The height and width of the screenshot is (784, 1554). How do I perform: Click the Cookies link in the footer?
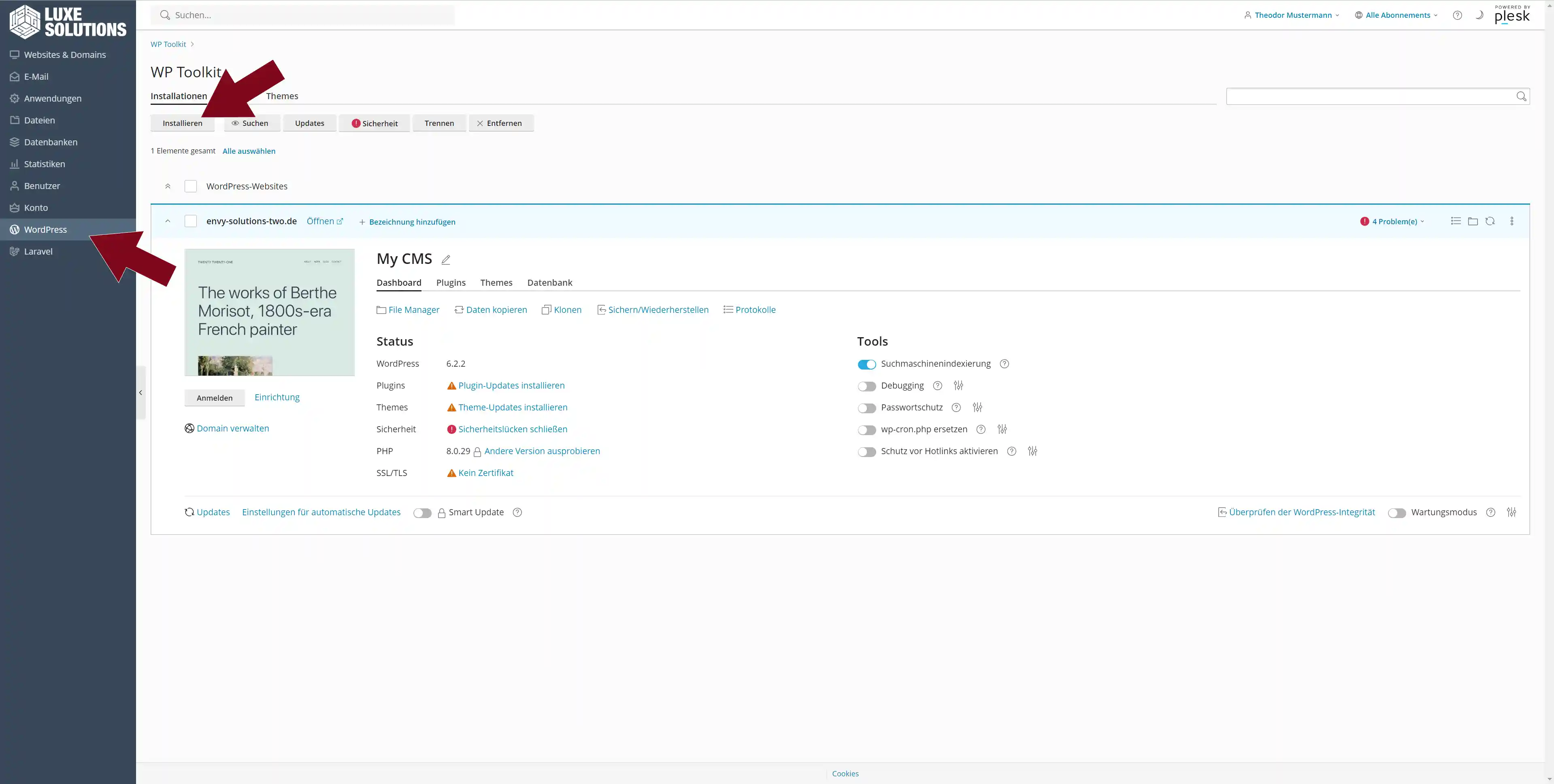(x=845, y=774)
